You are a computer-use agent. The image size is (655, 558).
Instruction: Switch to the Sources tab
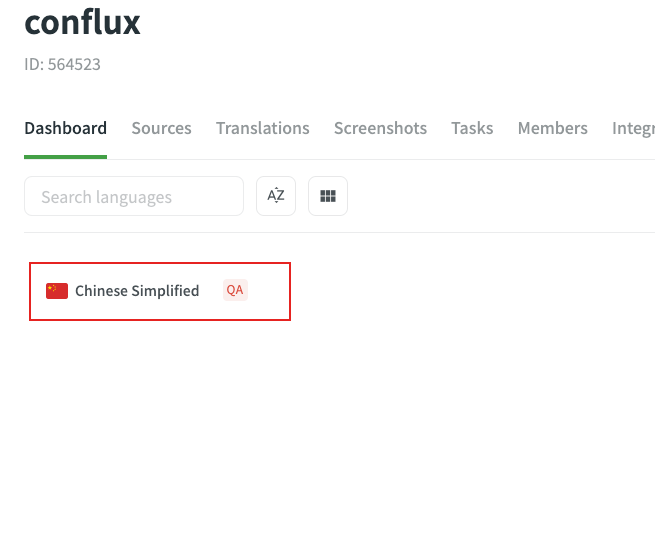[x=161, y=128]
